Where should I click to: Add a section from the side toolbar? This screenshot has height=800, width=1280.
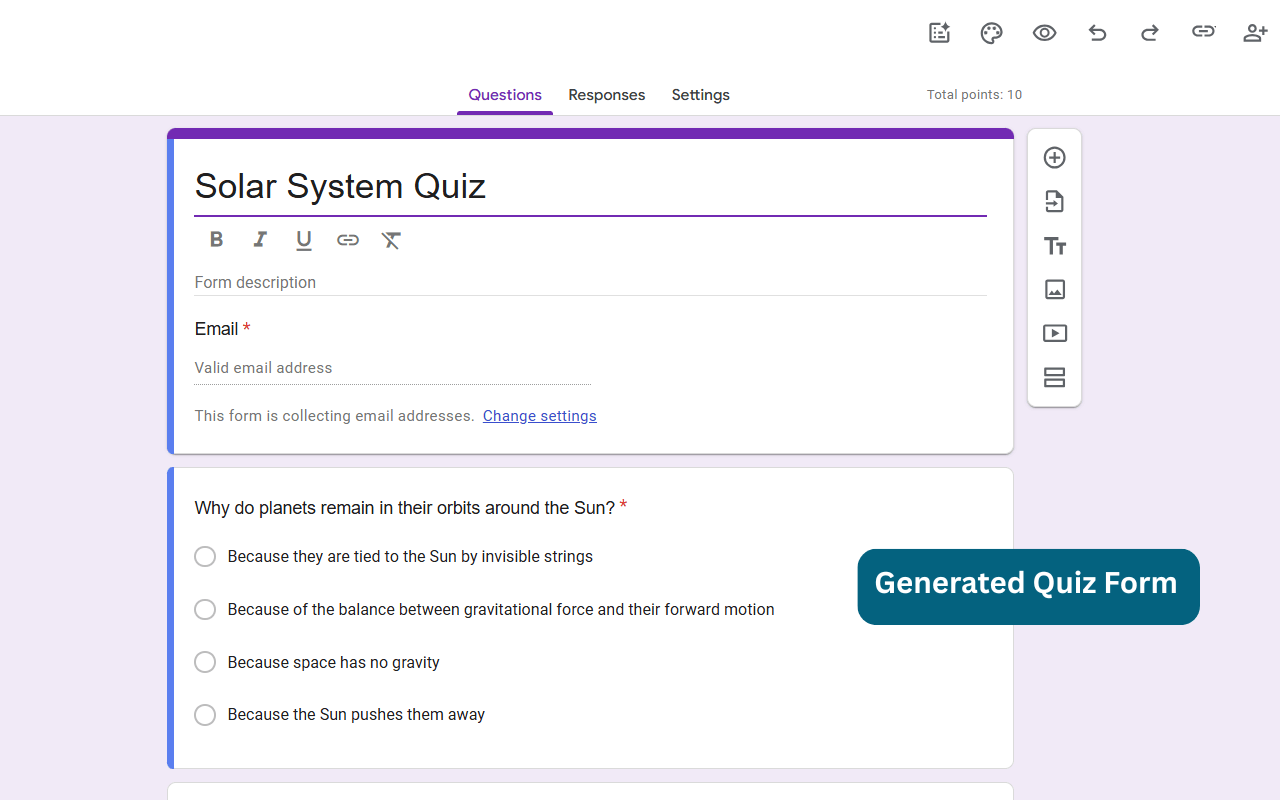[x=1054, y=378]
